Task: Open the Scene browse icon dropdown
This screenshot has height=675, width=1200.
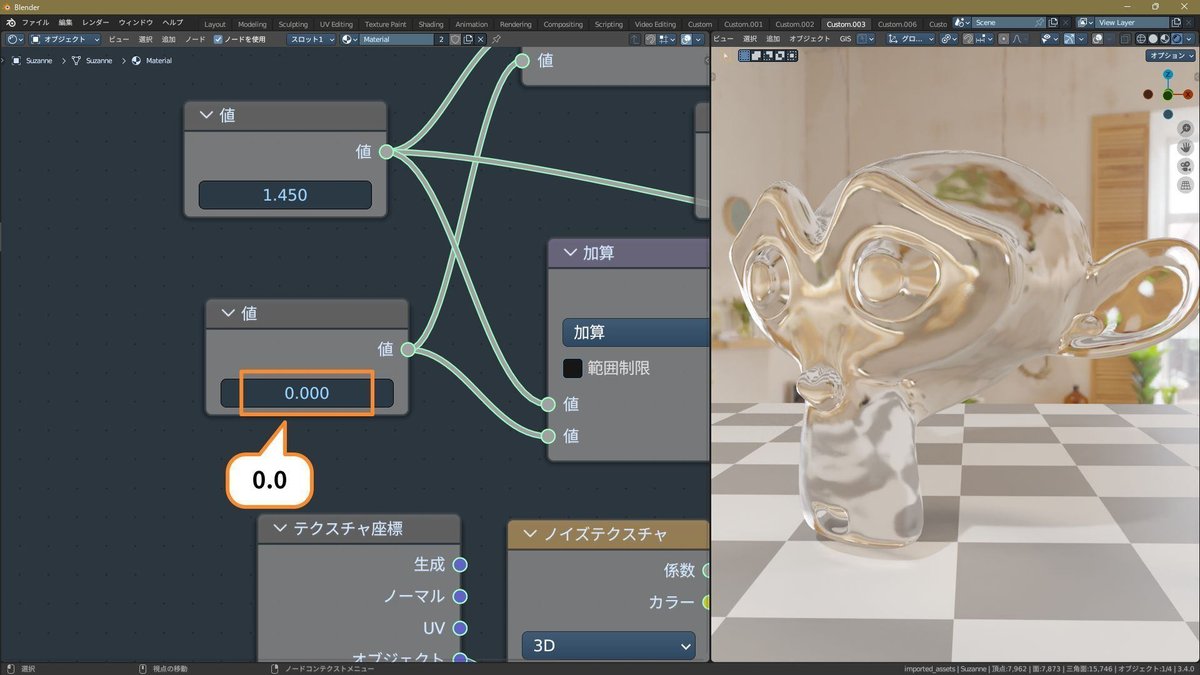Action: [x=962, y=22]
